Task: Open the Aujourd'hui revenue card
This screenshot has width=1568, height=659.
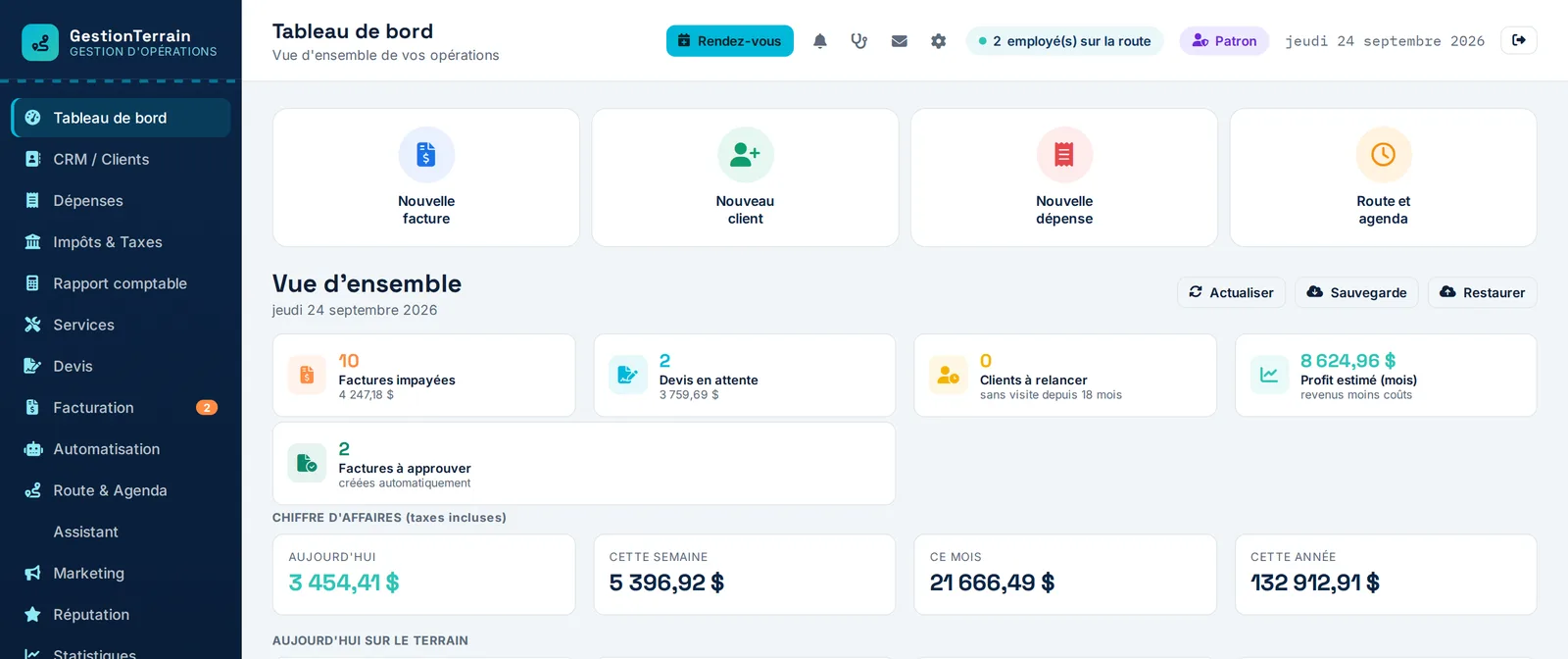Action: [x=423, y=575]
